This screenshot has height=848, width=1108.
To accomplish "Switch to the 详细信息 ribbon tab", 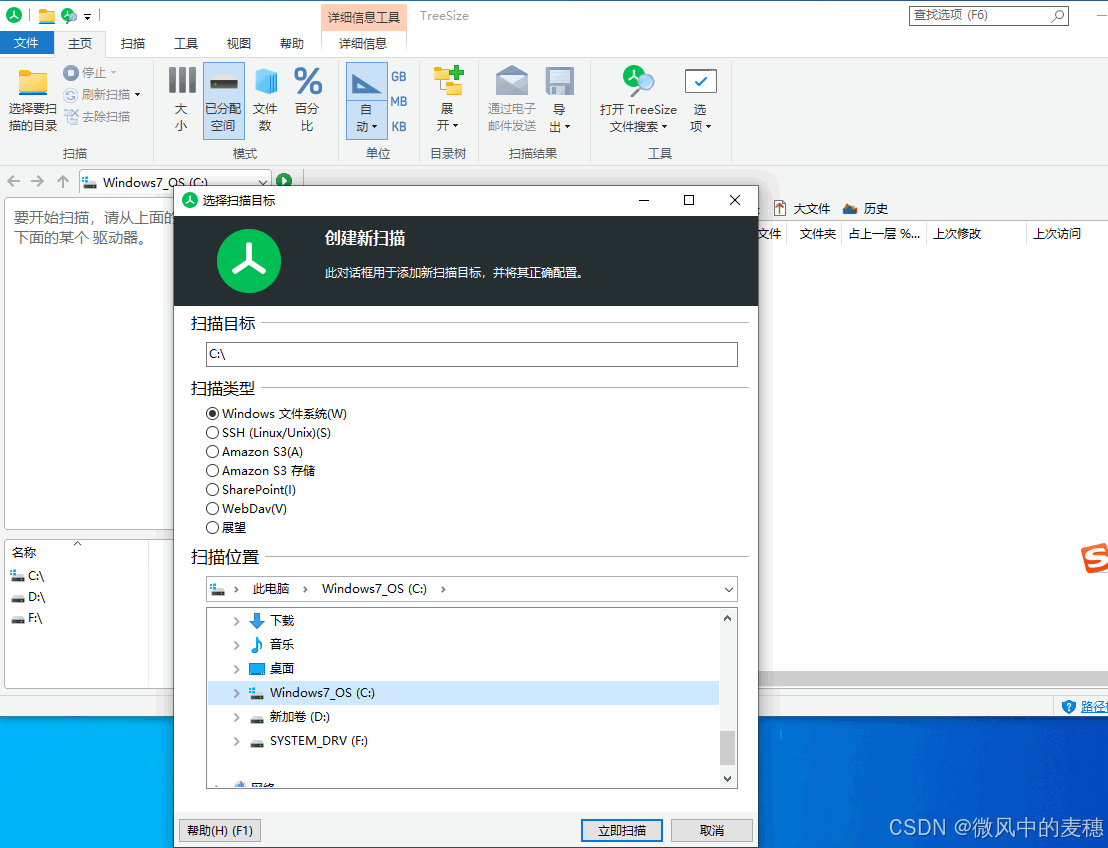I will click(x=363, y=44).
